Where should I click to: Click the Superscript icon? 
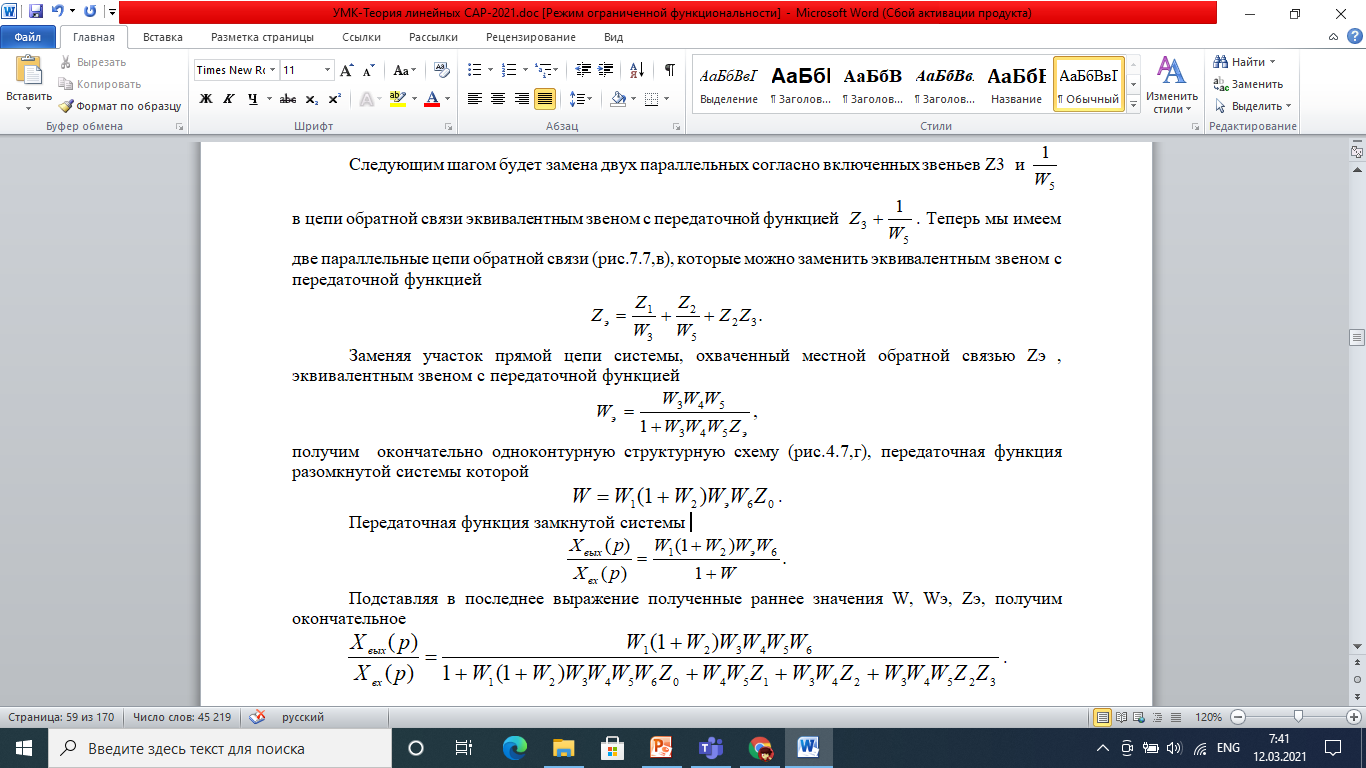[x=334, y=99]
